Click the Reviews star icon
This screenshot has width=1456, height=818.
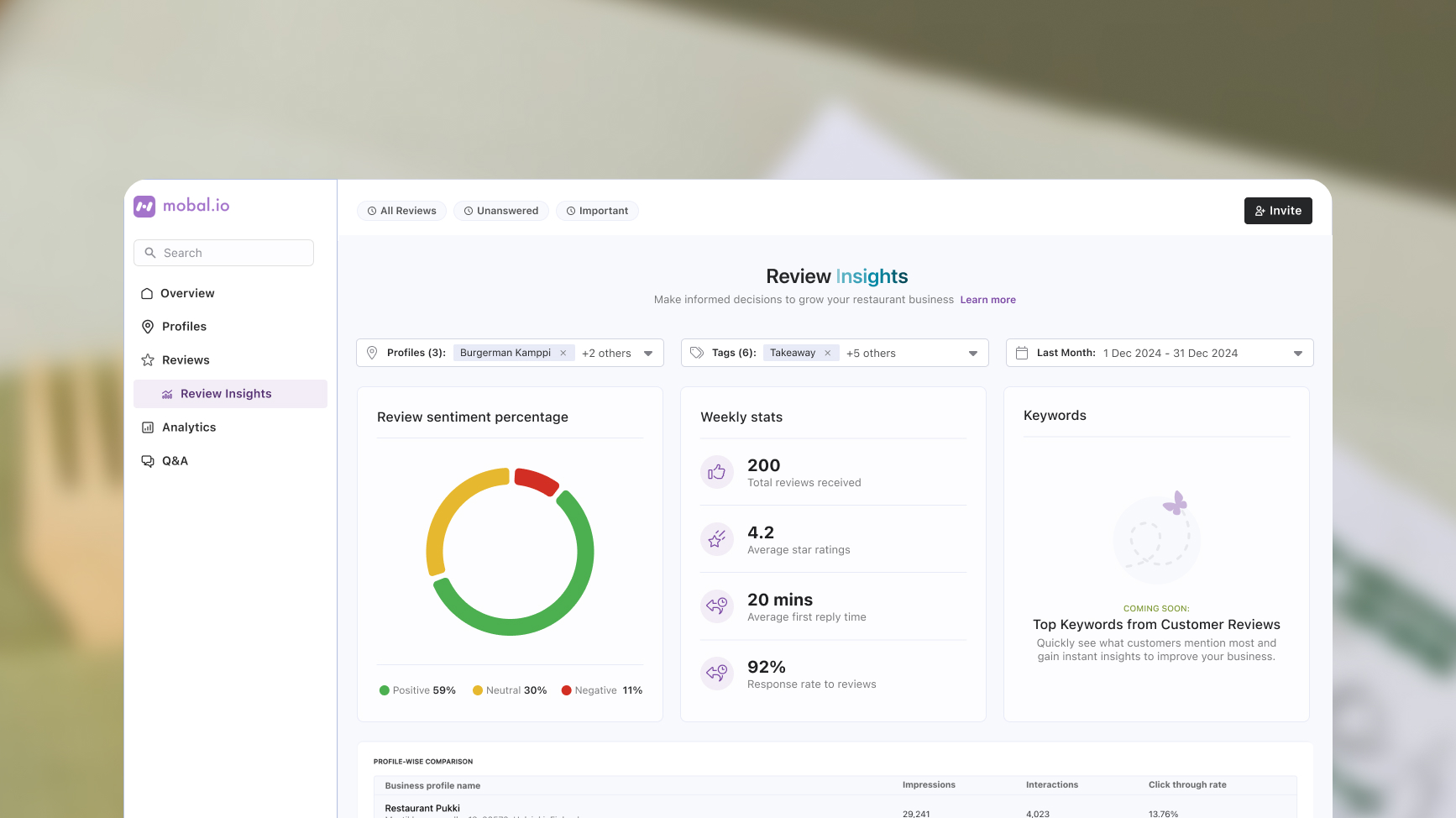[x=148, y=360]
